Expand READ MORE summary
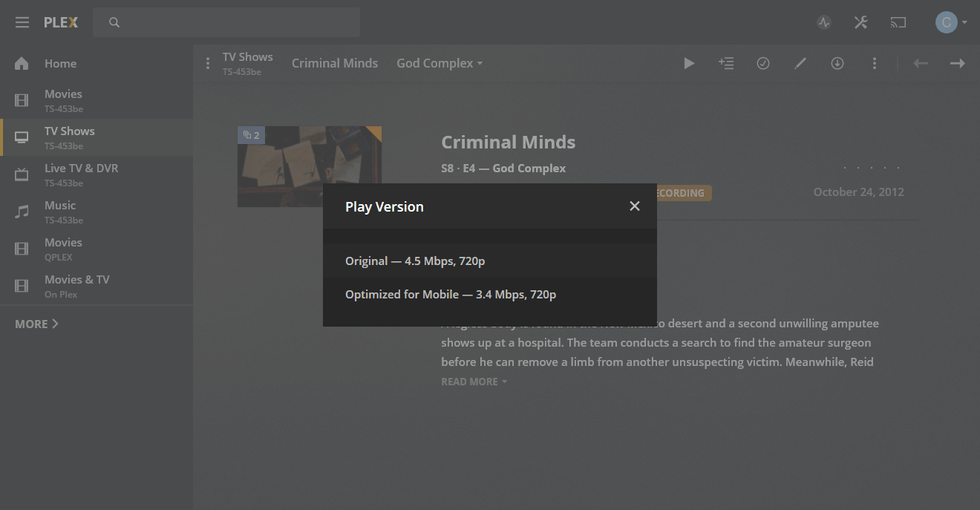 (x=474, y=381)
